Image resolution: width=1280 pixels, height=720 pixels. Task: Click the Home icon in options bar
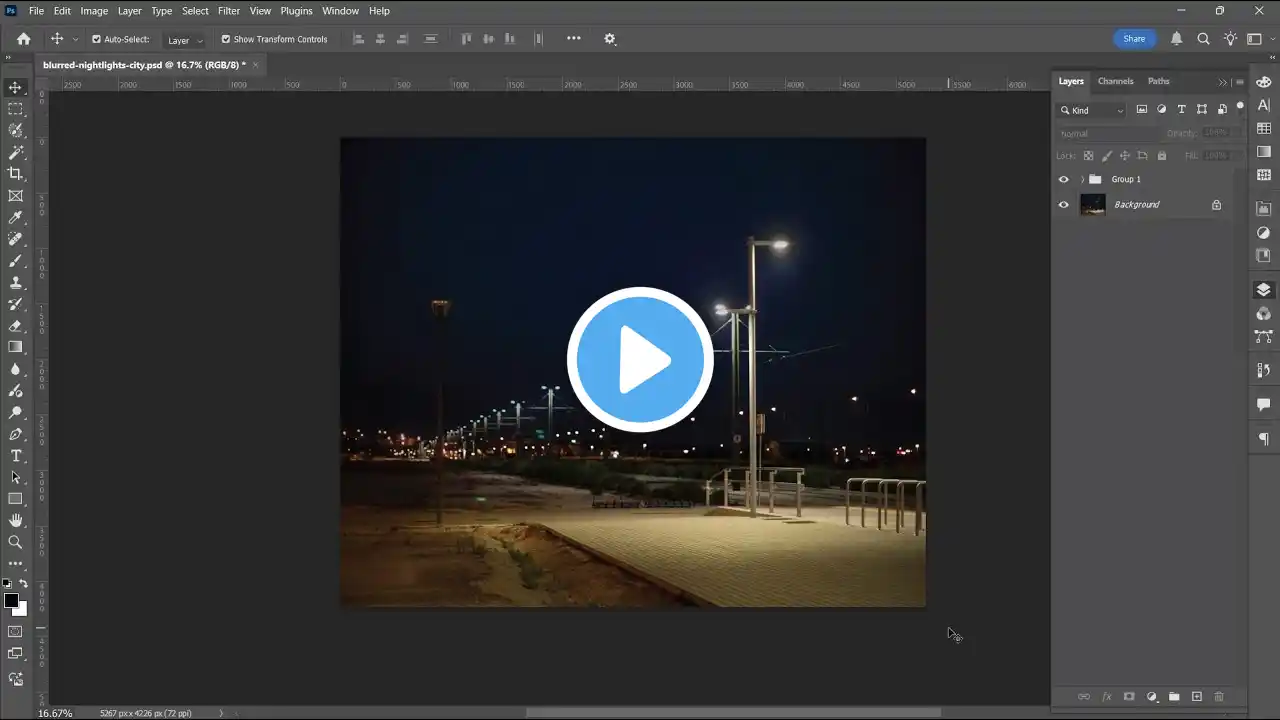(x=24, y=39)
